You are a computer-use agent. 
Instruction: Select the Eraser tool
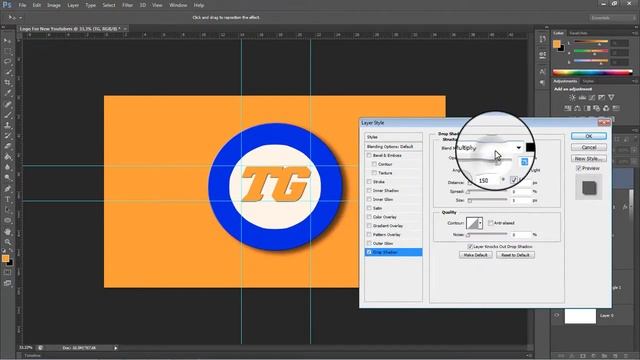coord(7,146)
